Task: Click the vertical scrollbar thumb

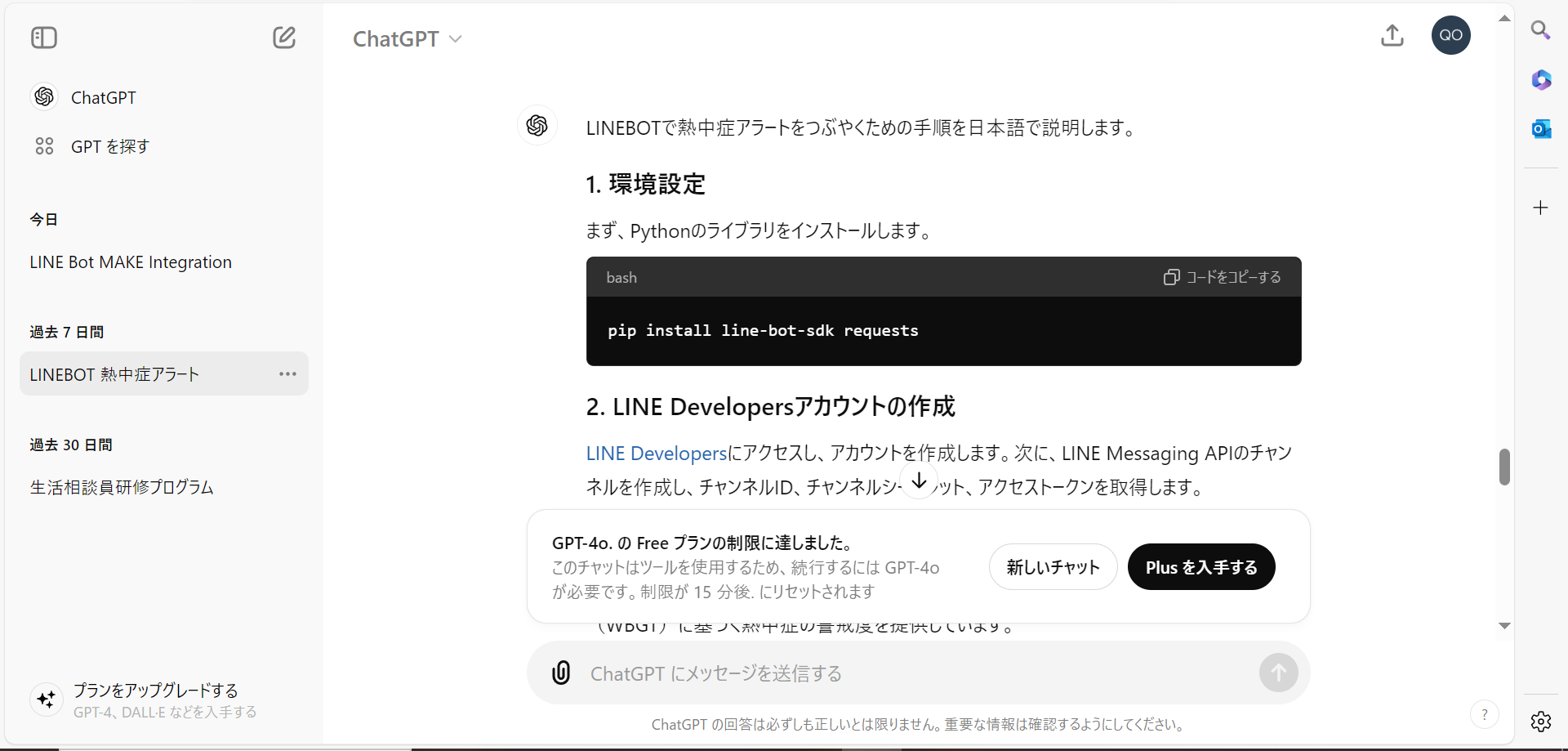Action: pos(1505,467)
